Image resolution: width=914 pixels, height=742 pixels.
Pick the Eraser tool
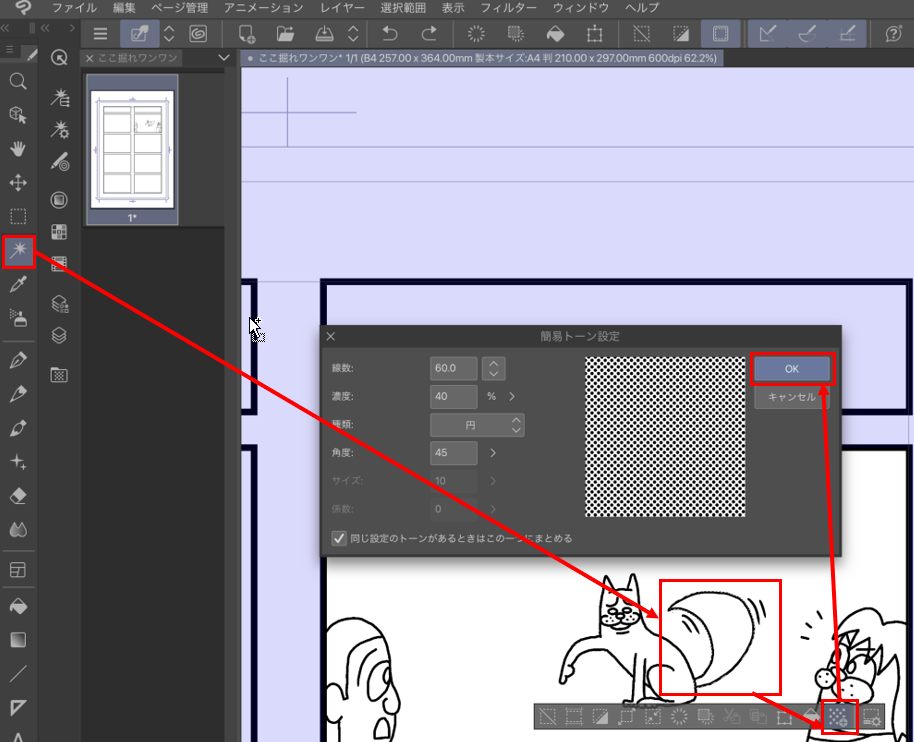coord(18,496)
